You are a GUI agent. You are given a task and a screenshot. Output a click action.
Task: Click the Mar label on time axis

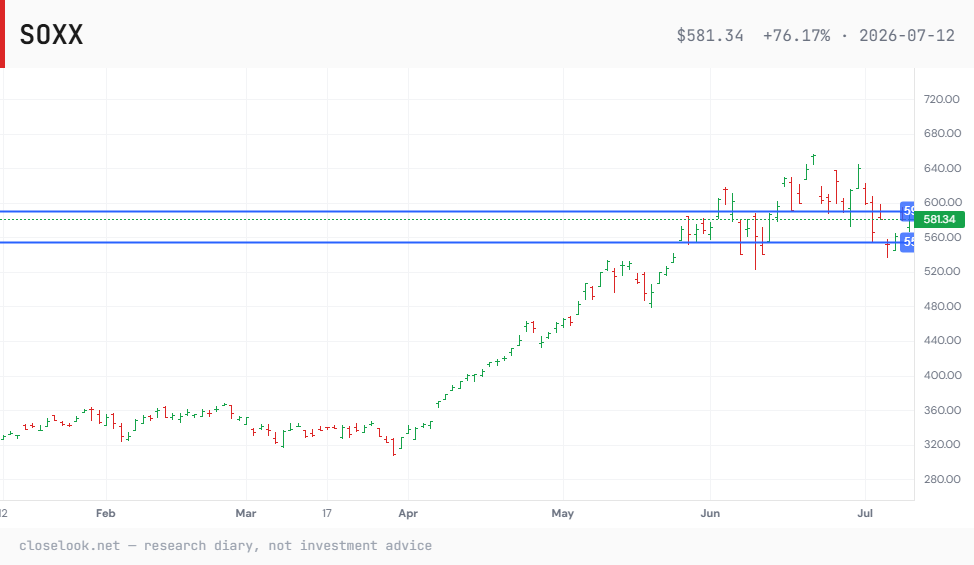246,513
